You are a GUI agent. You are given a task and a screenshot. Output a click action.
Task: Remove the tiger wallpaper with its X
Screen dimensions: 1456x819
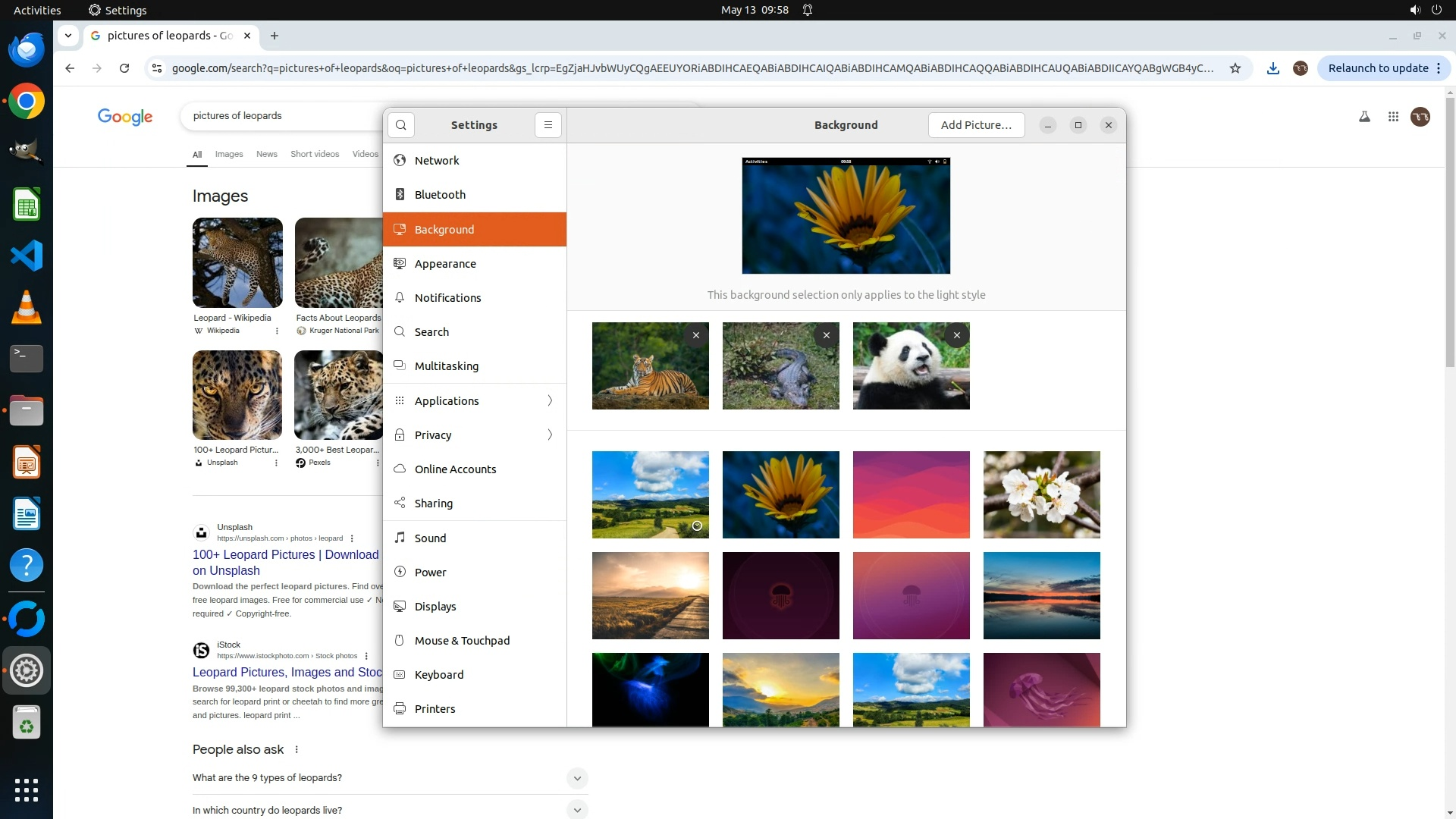(695, 335)
